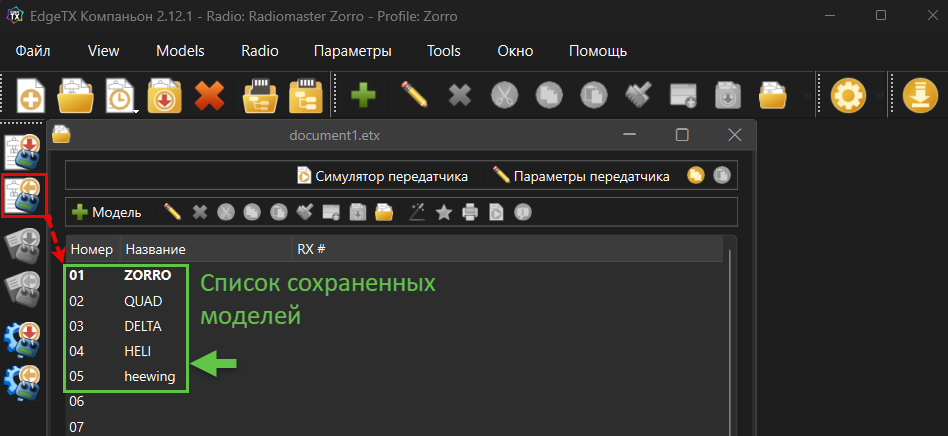This screenshot has width=948, height=436.
Task: Click the Модель add button
Action: click(x=107, y=212)
